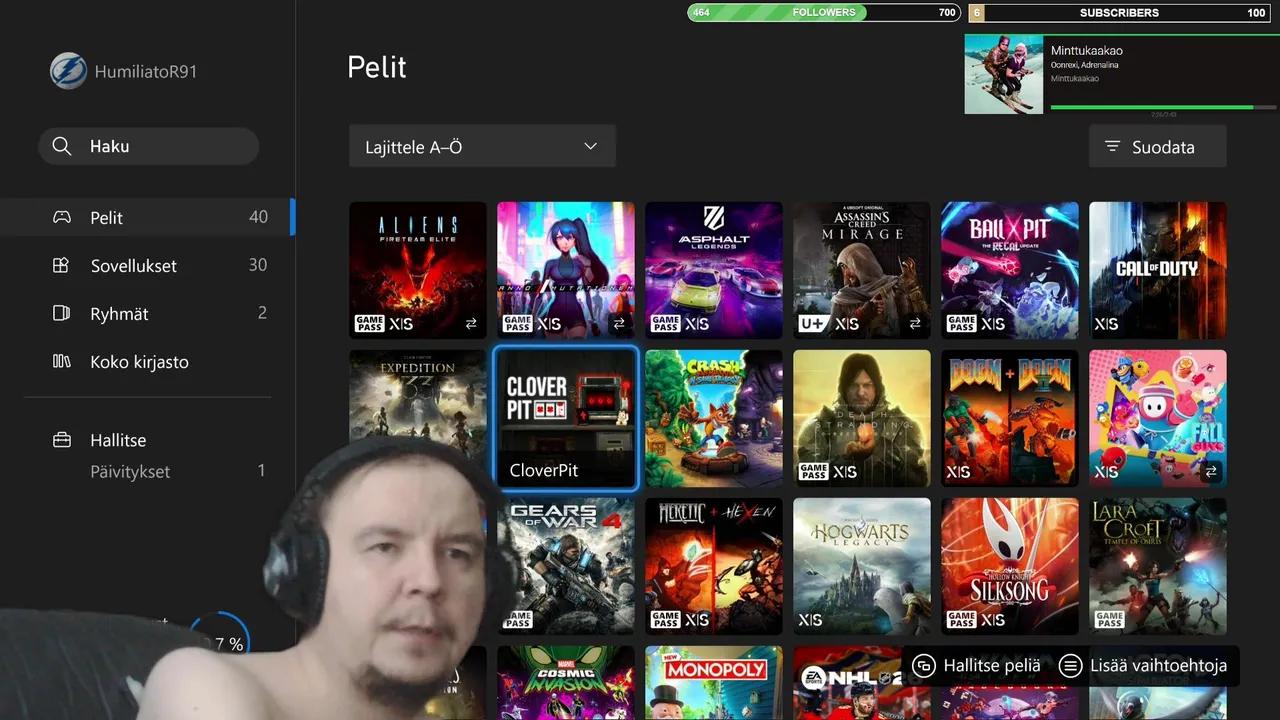Click the U+ badge on Assassin's Creed tile
The width and height of the screenshot is (1280, 720).
coord(812,323)
